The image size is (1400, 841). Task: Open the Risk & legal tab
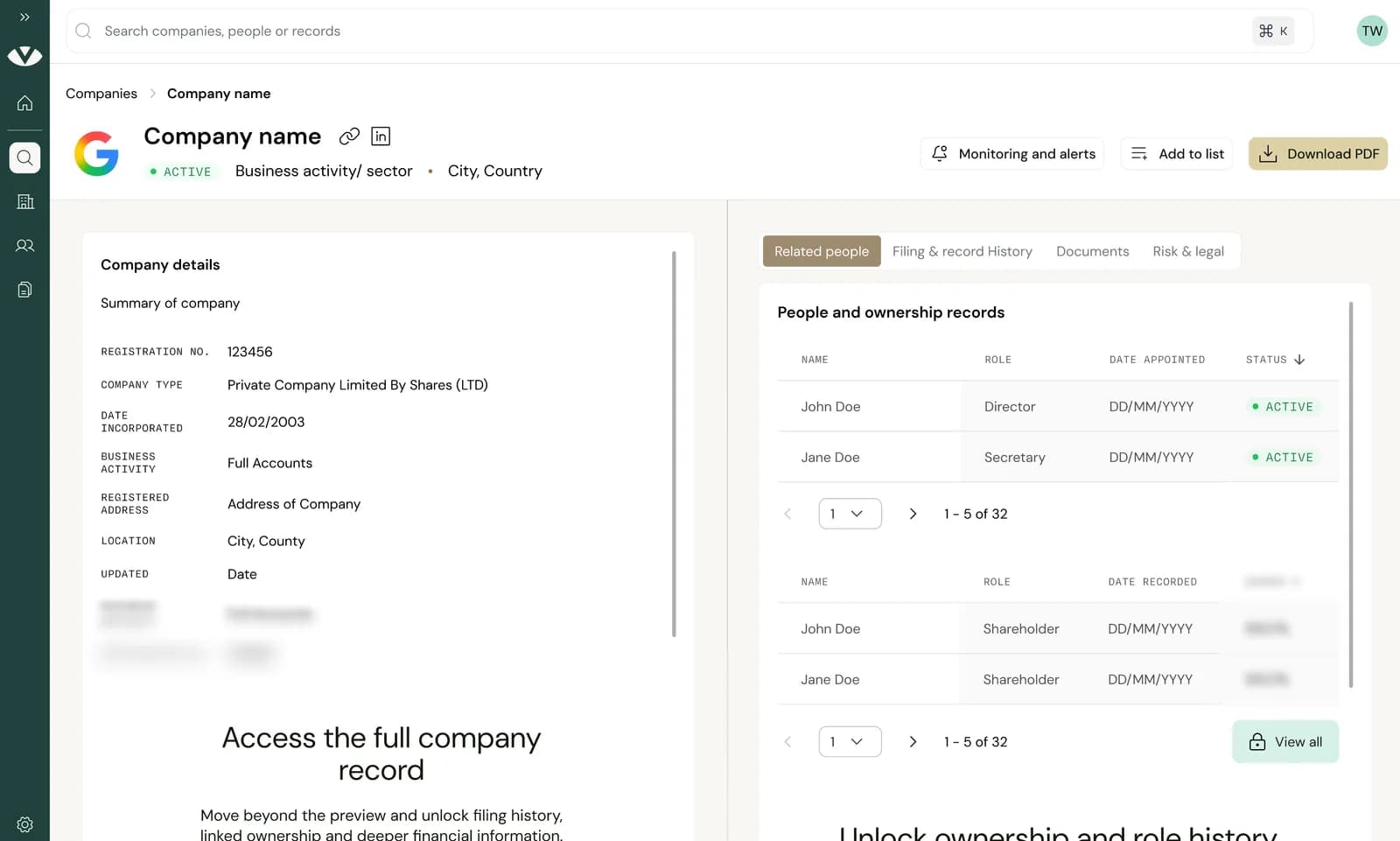pyautogui.click(x=1188, y=251)
